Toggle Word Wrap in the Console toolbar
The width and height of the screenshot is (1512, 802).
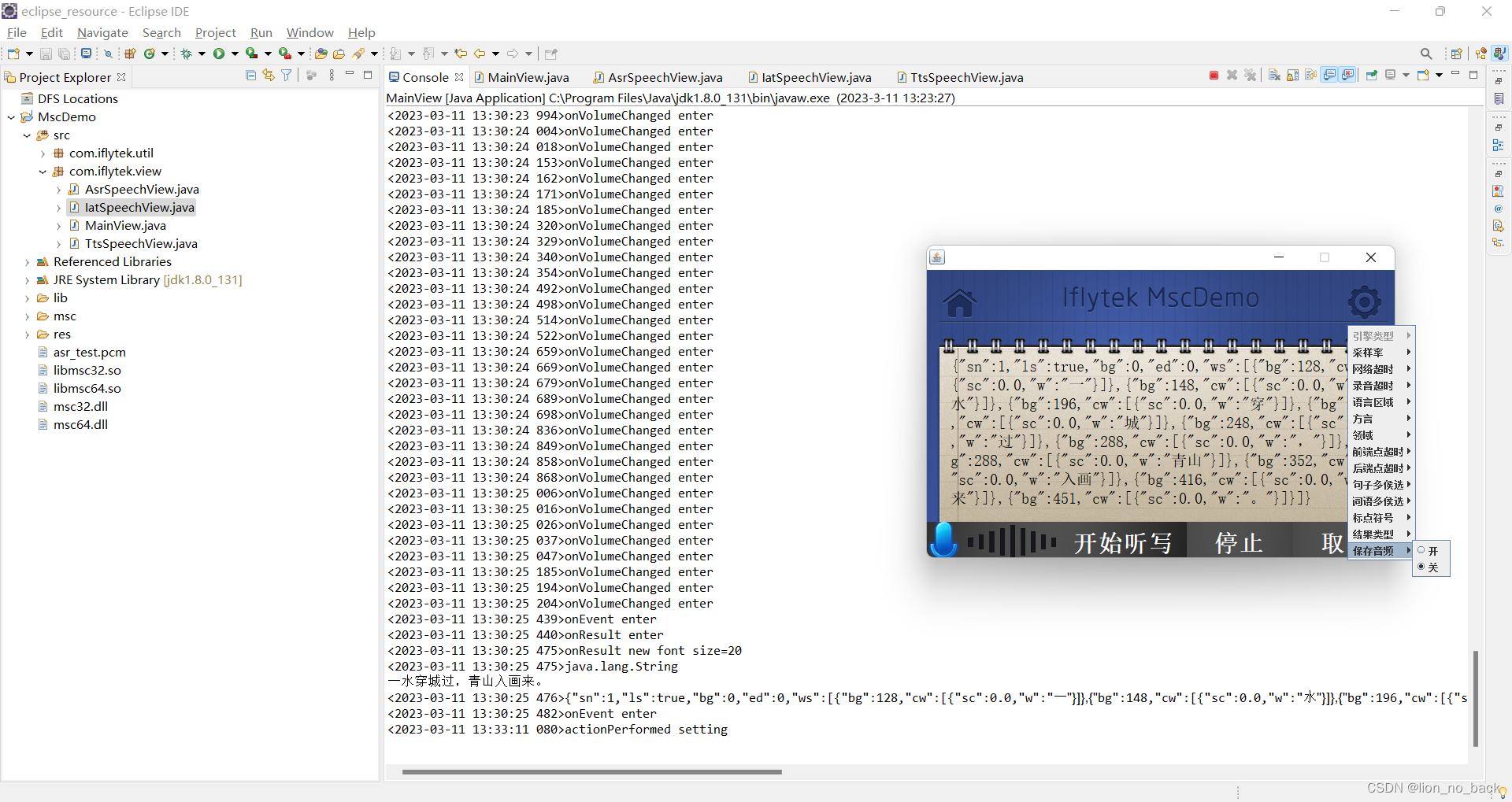click(1310, 75)
